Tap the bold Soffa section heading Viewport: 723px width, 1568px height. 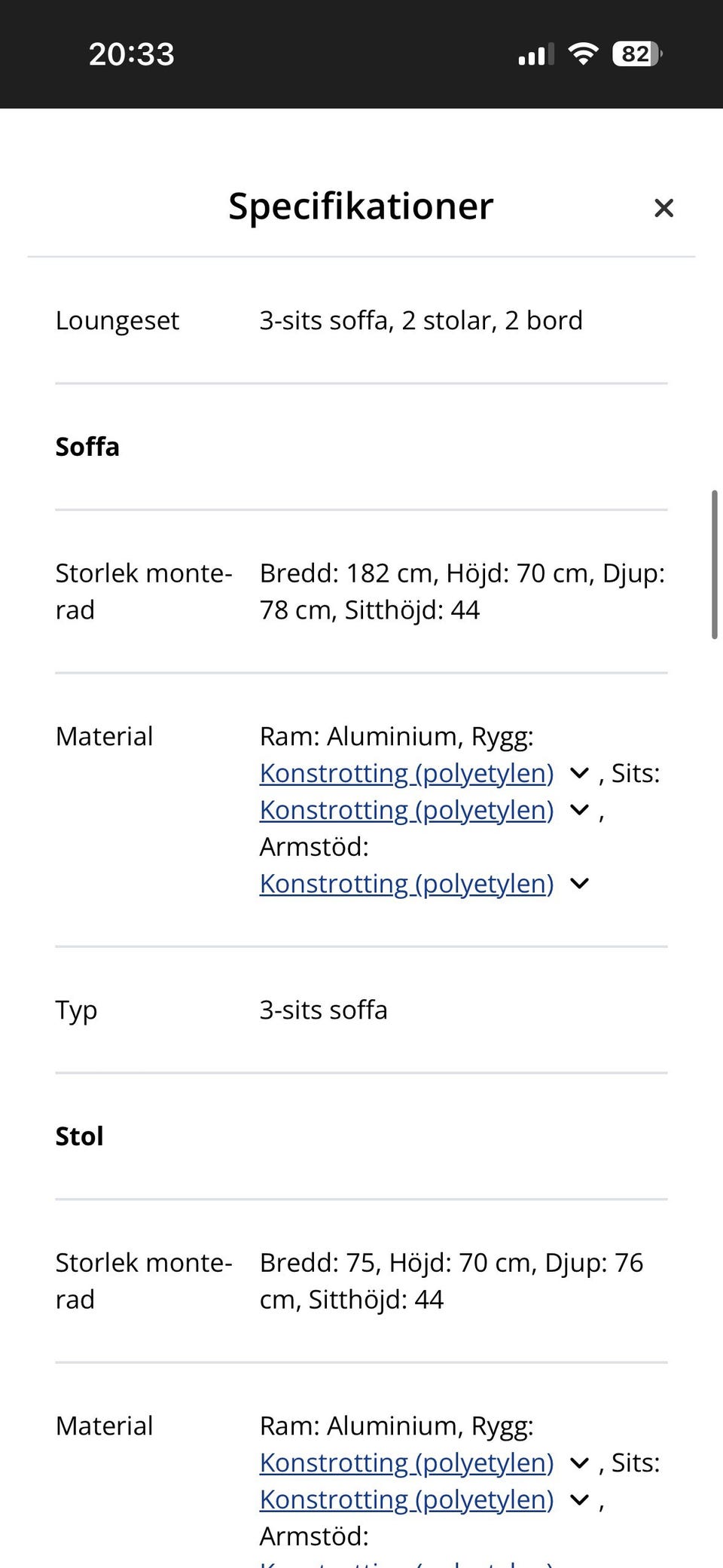[x=87, y=447]
